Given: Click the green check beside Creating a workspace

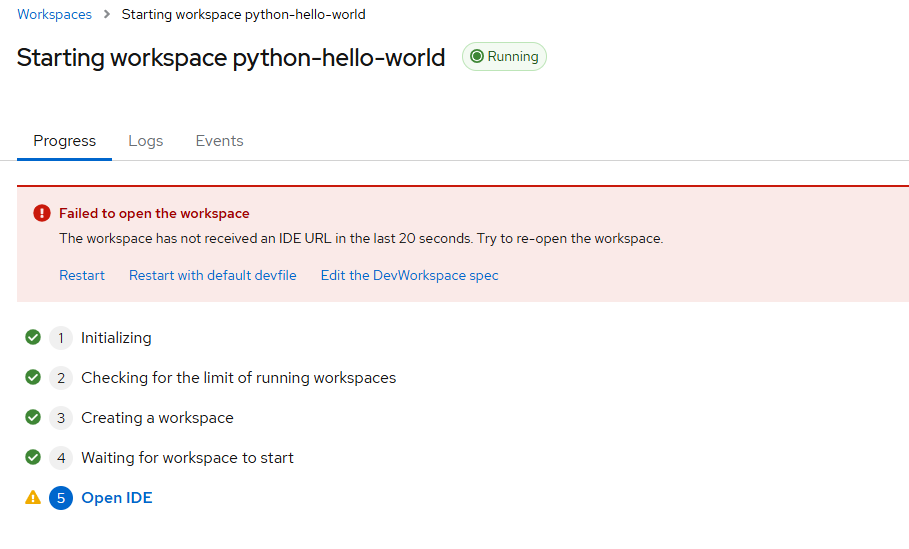Looking at the screenshot, I should [x=33, y=417].
